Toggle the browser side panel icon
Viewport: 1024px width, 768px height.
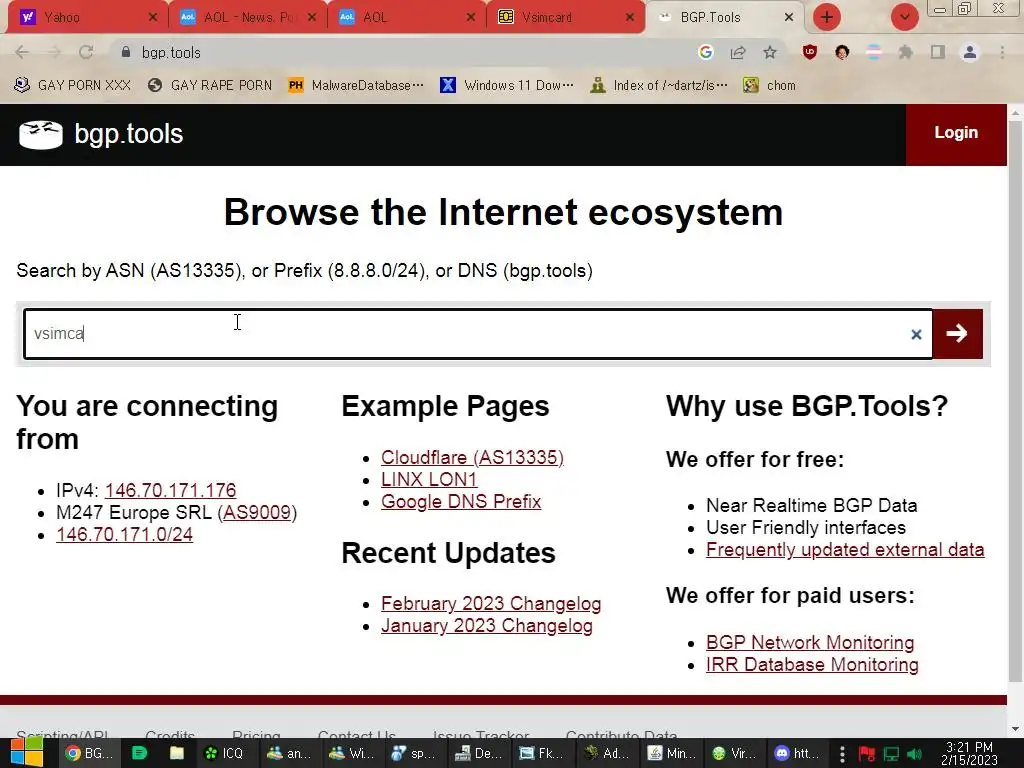(938, 52)
